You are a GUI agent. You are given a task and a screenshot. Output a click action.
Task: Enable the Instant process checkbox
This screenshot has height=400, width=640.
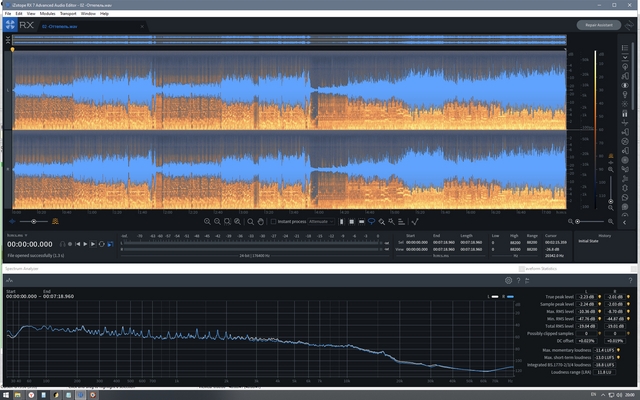(x=273, y=221)
